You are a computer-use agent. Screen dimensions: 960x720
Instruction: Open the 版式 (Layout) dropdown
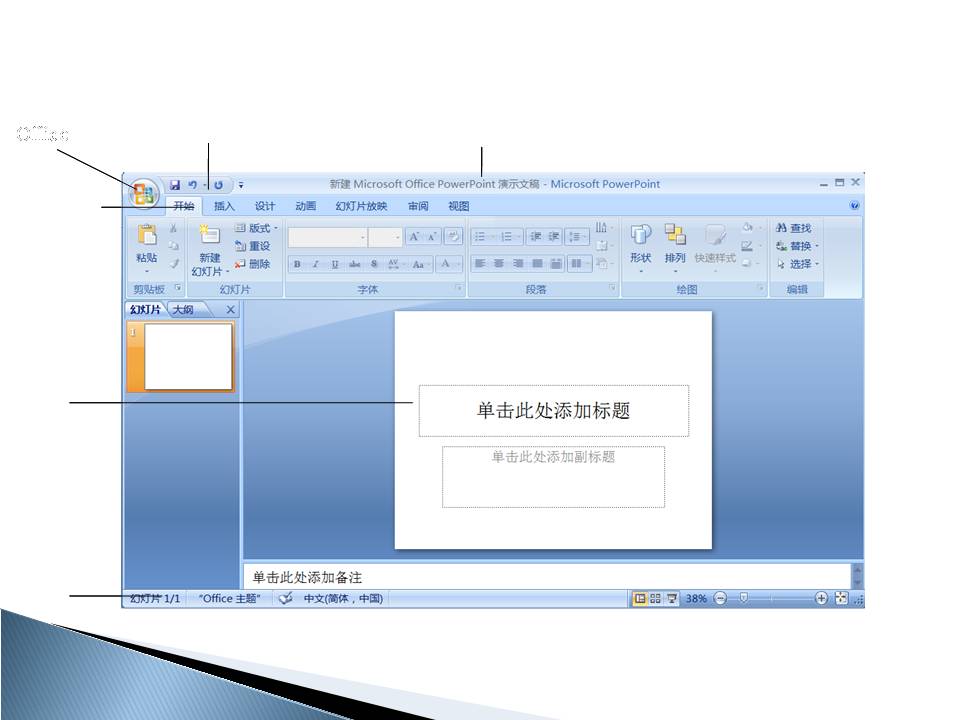pos(257,228)
